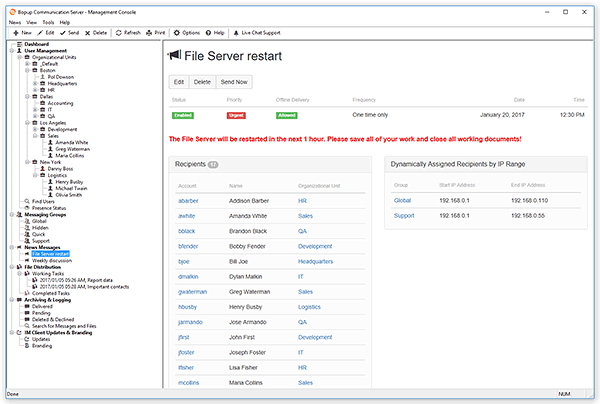600x404 pixels.
Task: Open the News menu
Action: pyautogui.click(x=15, y=23)
